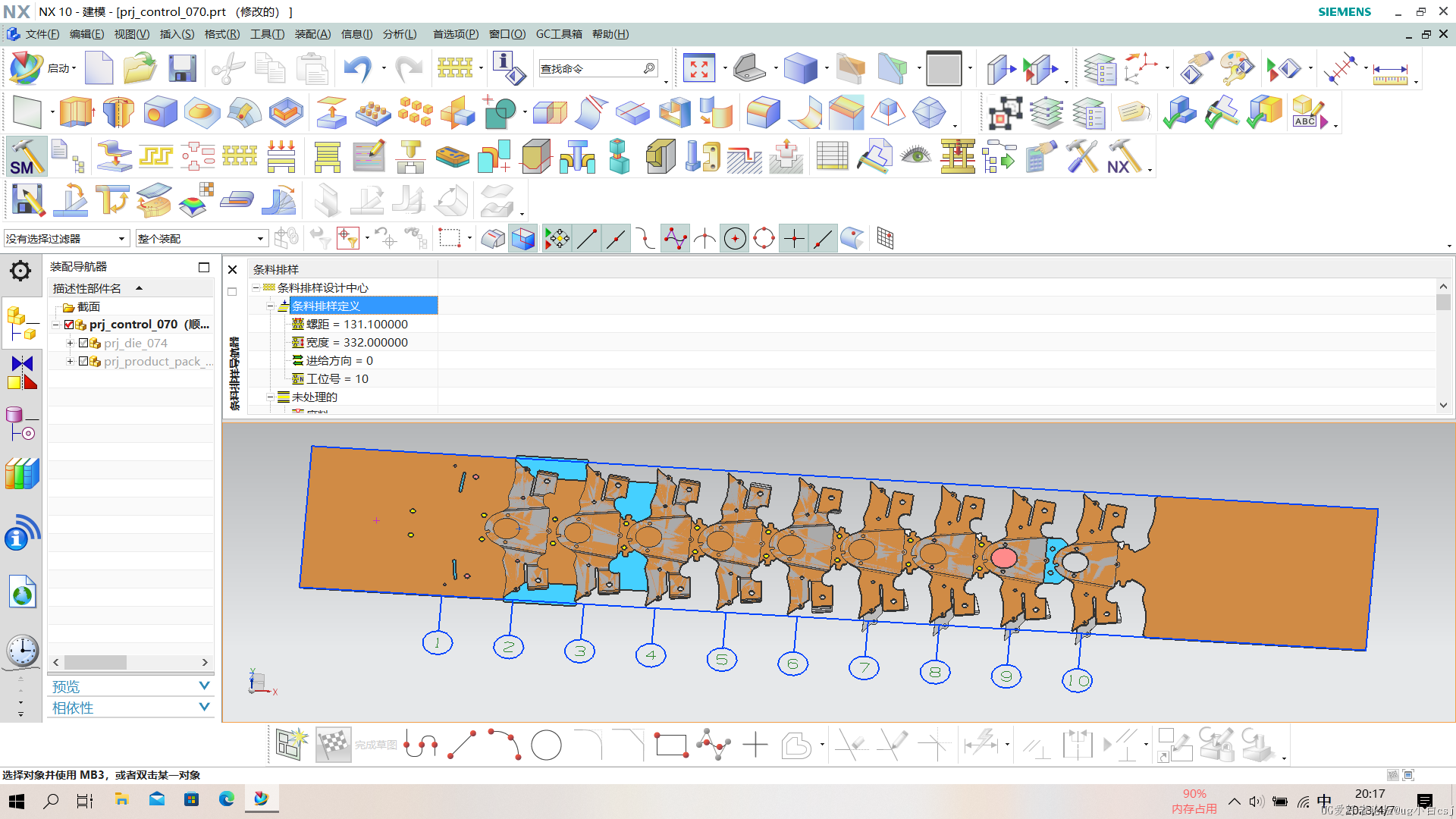The height and width of the screenshot is (819, 1456).
Task: Open the SM sheet metal hammer tool
Action: pos(26,157)
